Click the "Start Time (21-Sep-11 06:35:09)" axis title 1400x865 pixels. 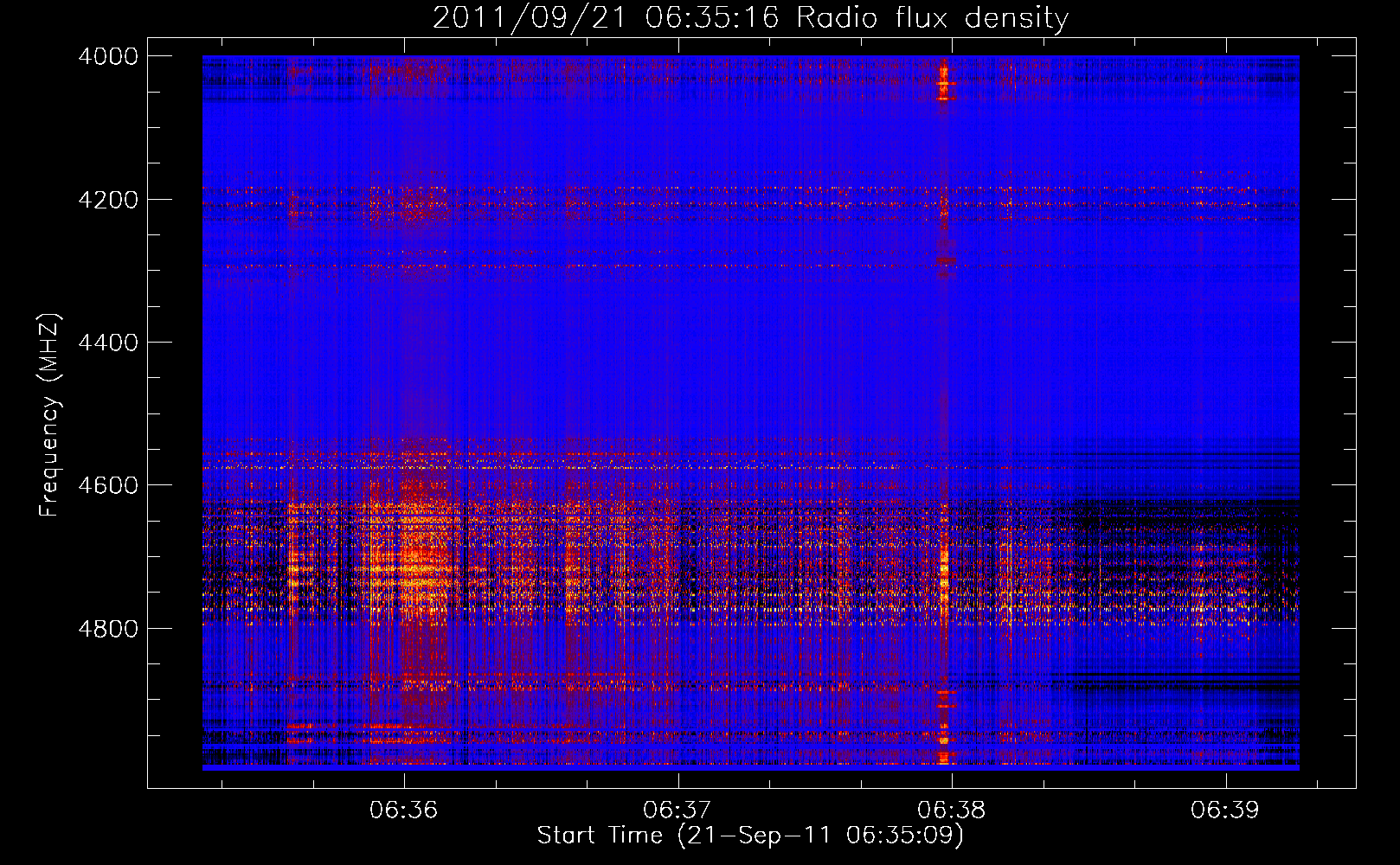tap(751, 836)
